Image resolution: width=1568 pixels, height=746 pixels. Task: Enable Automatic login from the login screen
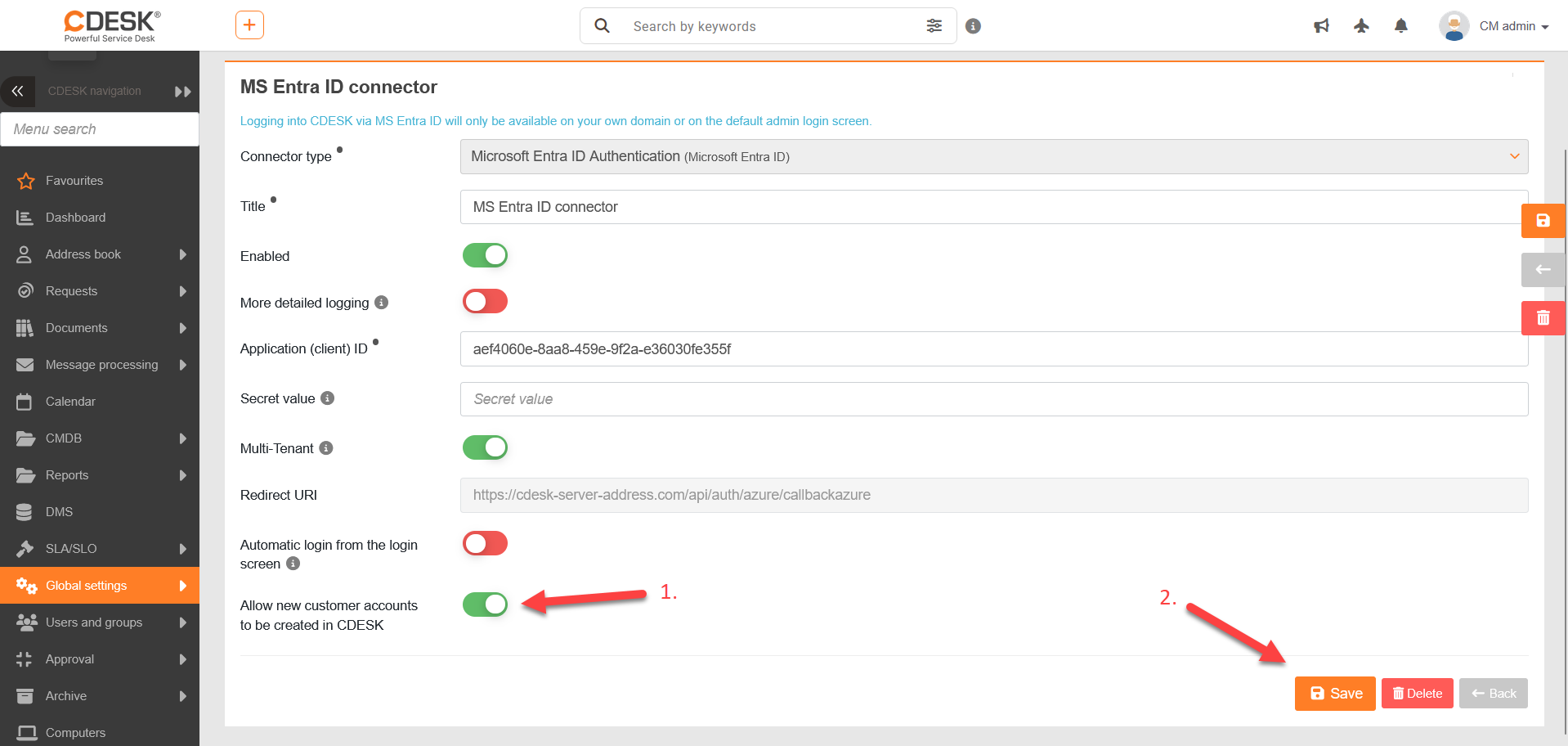(x=485, y=543)
